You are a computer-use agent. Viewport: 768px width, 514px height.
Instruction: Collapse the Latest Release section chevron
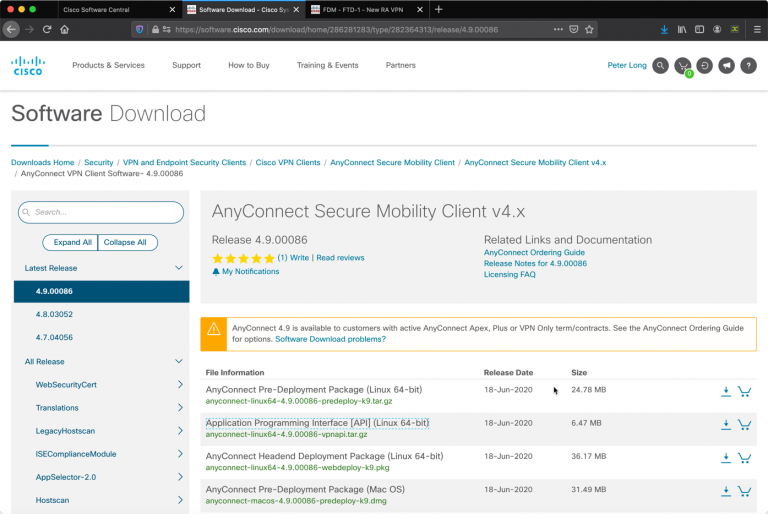(179, 268)
